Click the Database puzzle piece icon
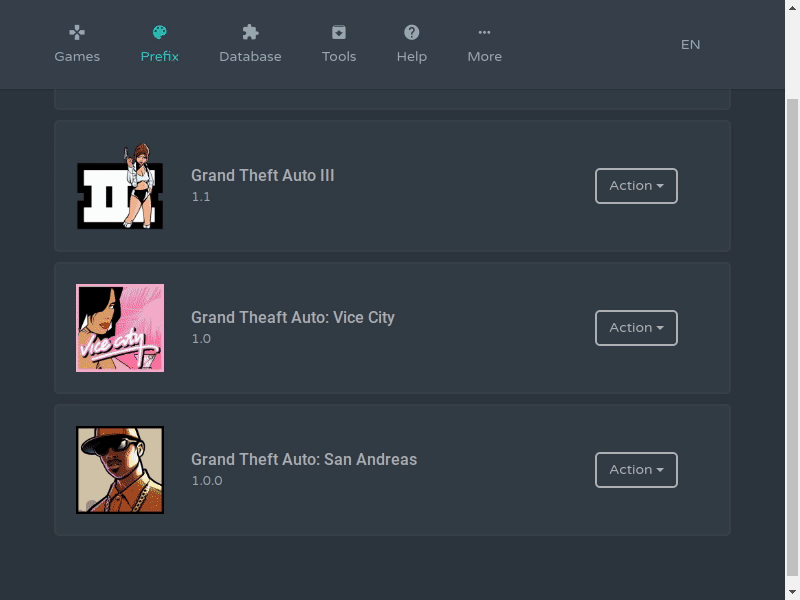 [250, 33]
